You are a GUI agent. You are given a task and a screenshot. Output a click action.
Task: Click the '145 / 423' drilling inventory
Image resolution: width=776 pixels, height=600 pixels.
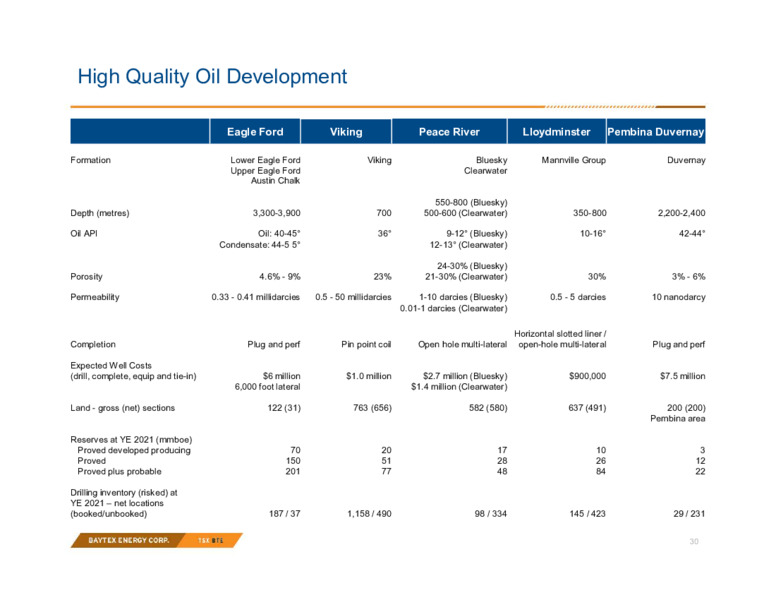point(587,514)
